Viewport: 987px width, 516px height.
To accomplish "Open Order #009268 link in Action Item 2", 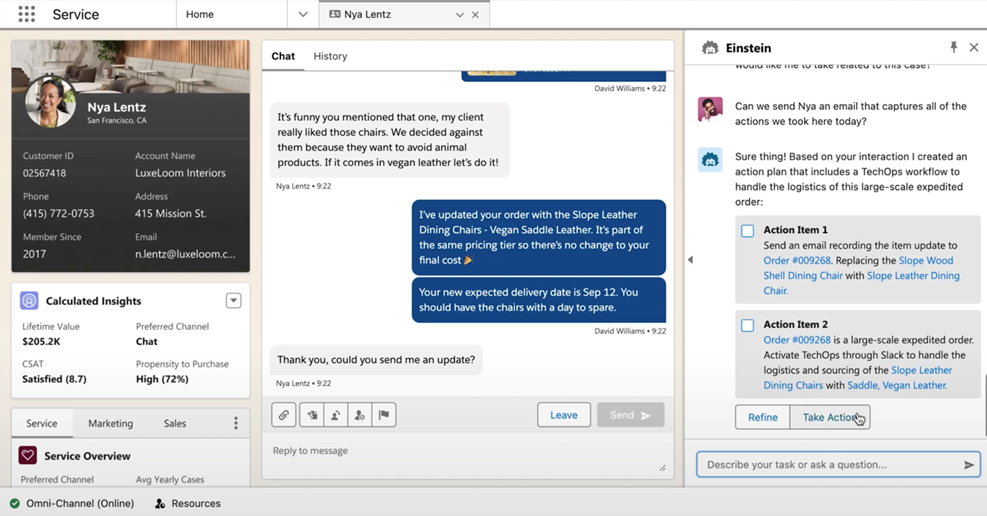I will pos(797,340).
